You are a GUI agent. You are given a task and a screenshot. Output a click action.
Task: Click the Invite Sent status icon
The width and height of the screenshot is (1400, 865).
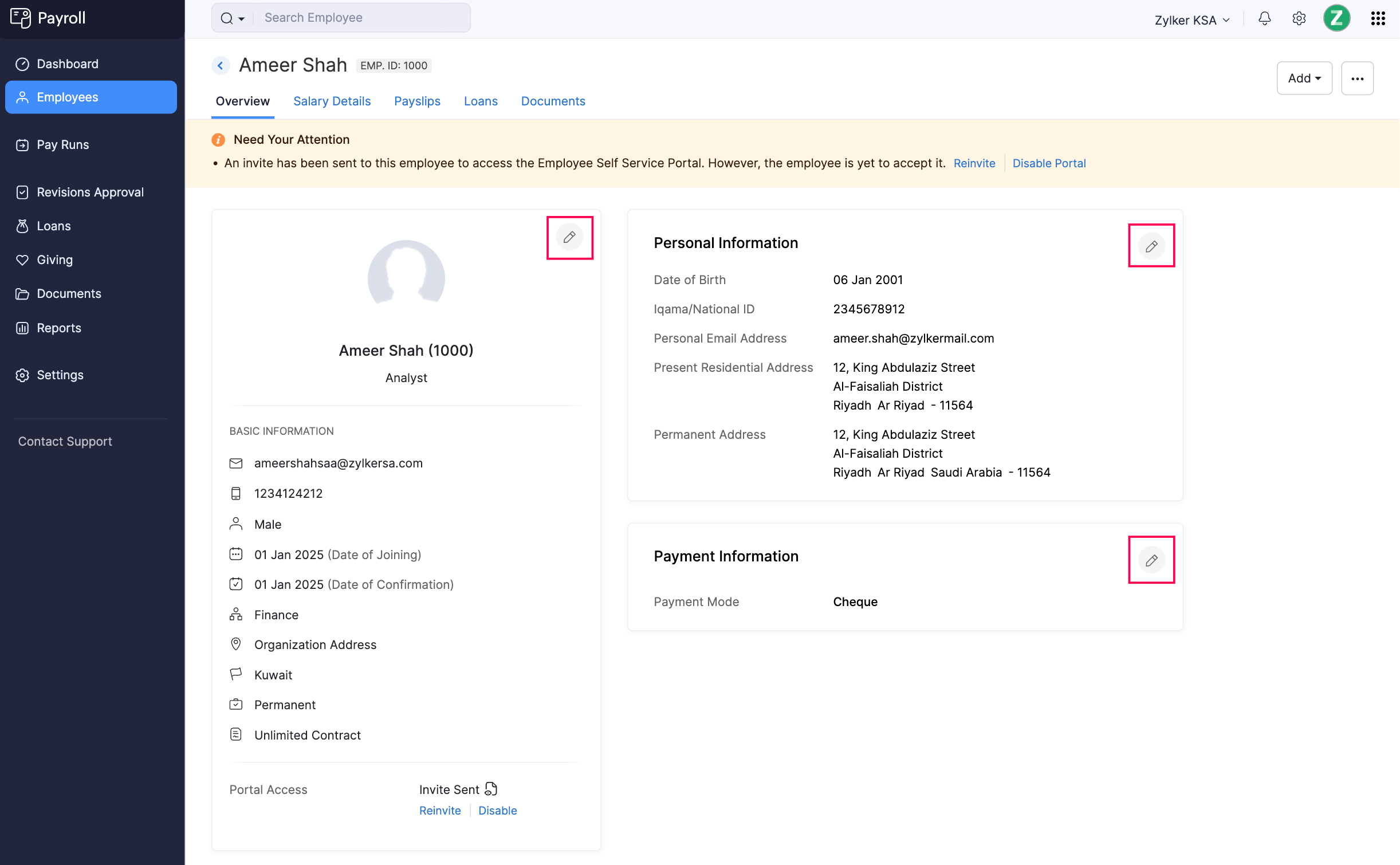491,789
